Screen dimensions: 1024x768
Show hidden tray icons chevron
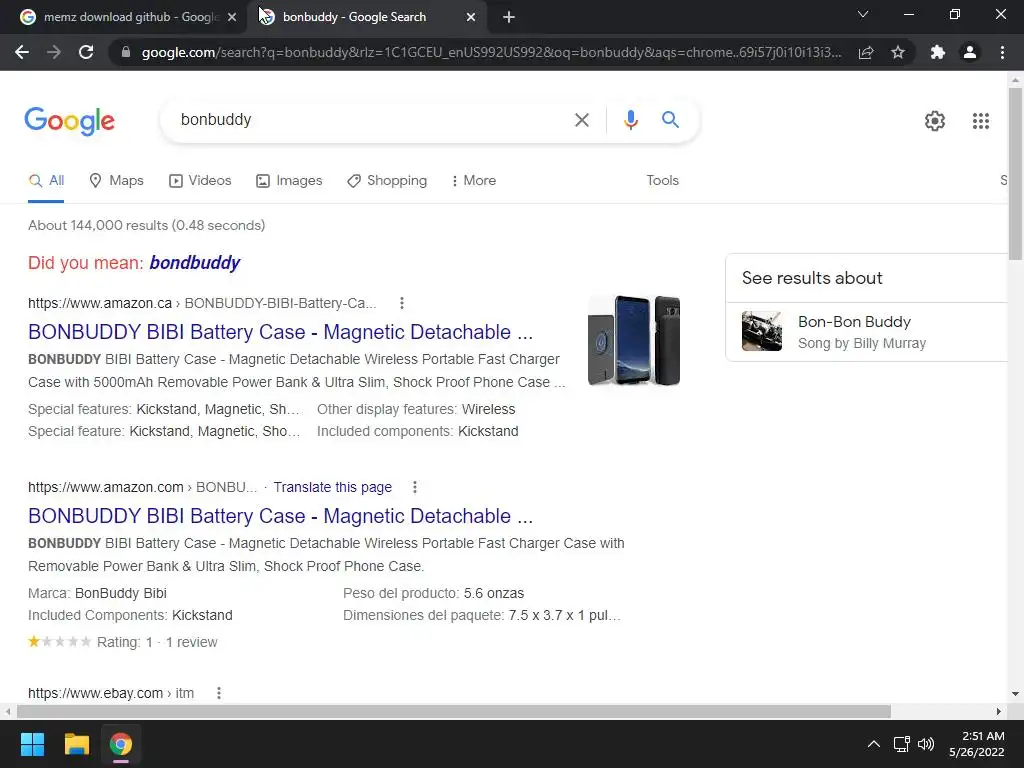(x=873, y=744)
